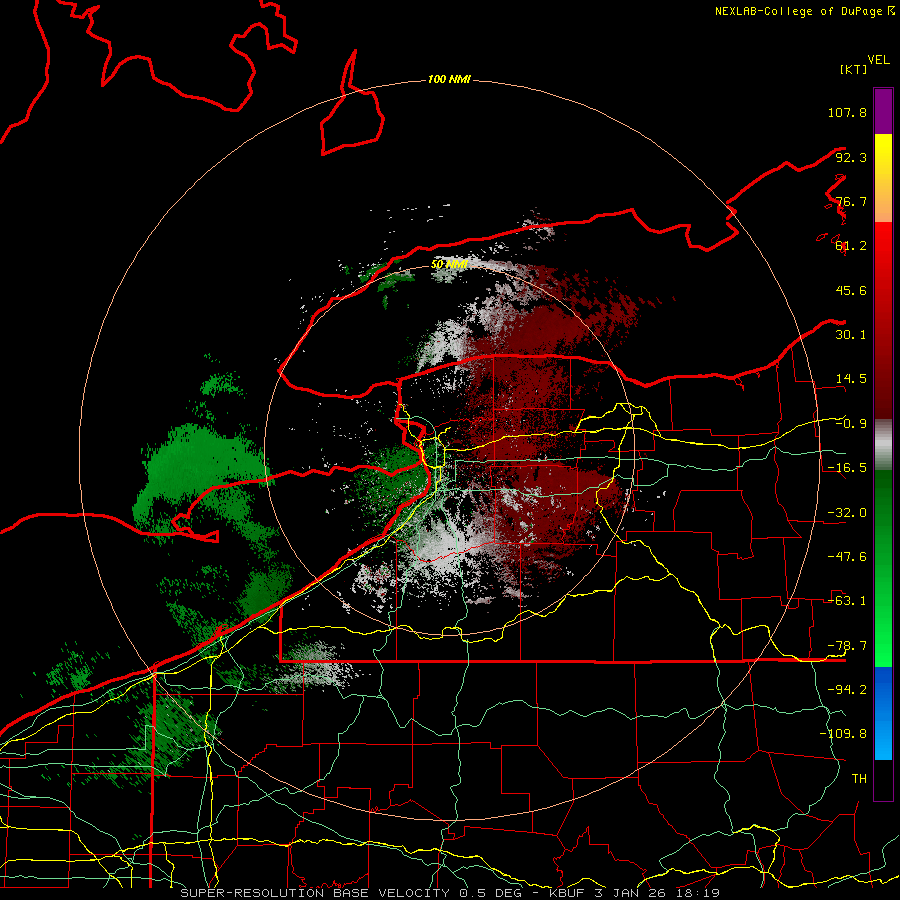Click the SUPER-RESOLUTION BASE VELOCITY caption line
This screenshot has width=900, height=900.
tap(450, 893)
